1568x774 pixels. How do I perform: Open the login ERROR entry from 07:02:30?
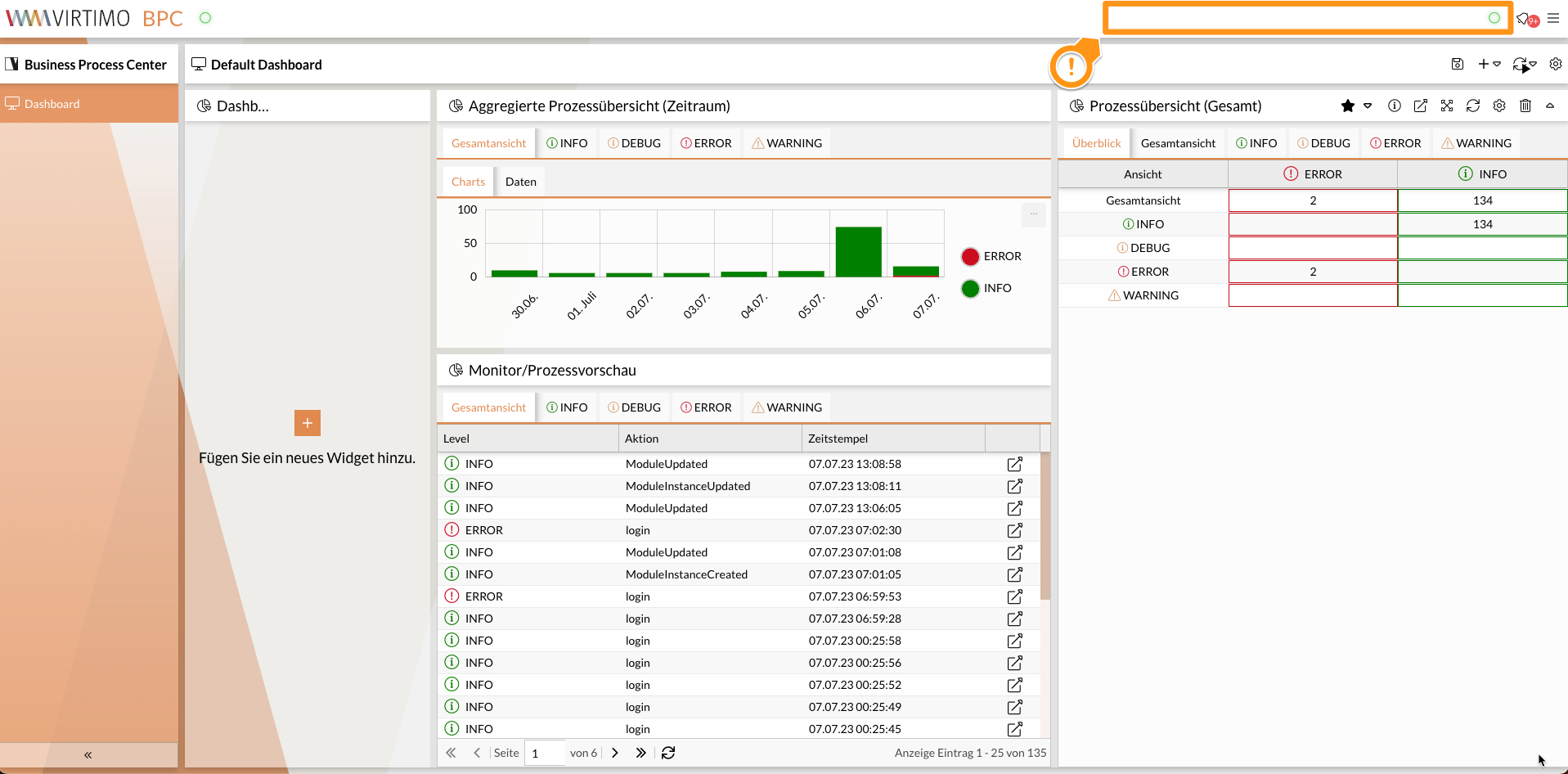[x=1014, y=530]
